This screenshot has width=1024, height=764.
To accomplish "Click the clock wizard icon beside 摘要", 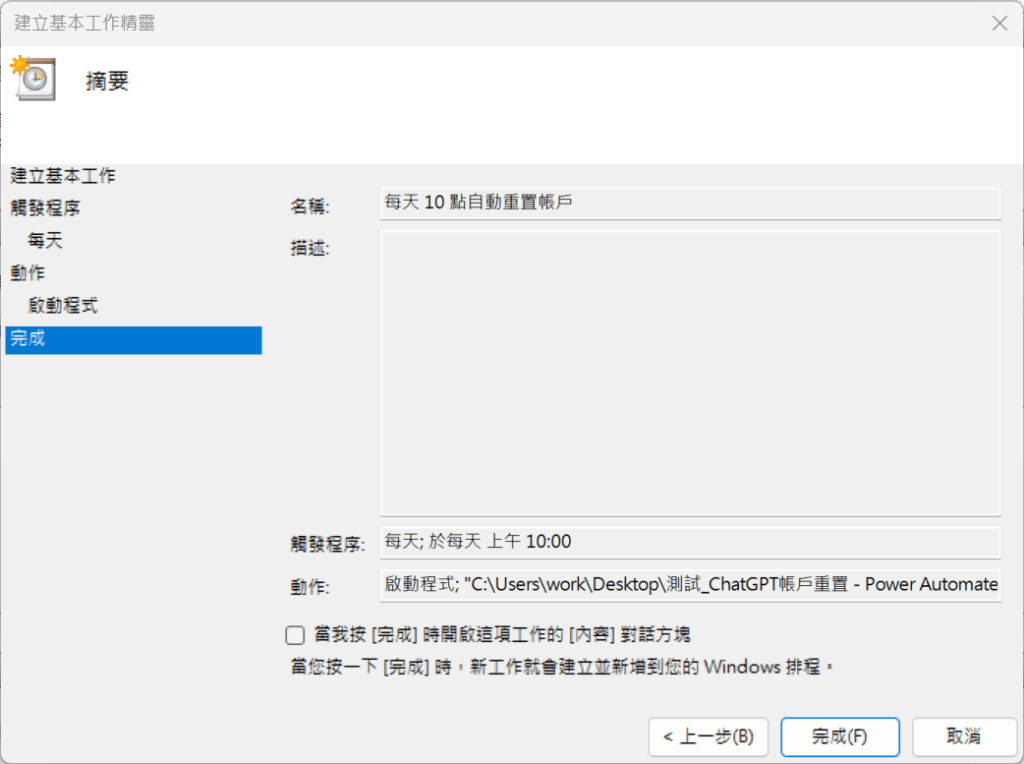I will point(33,79).
